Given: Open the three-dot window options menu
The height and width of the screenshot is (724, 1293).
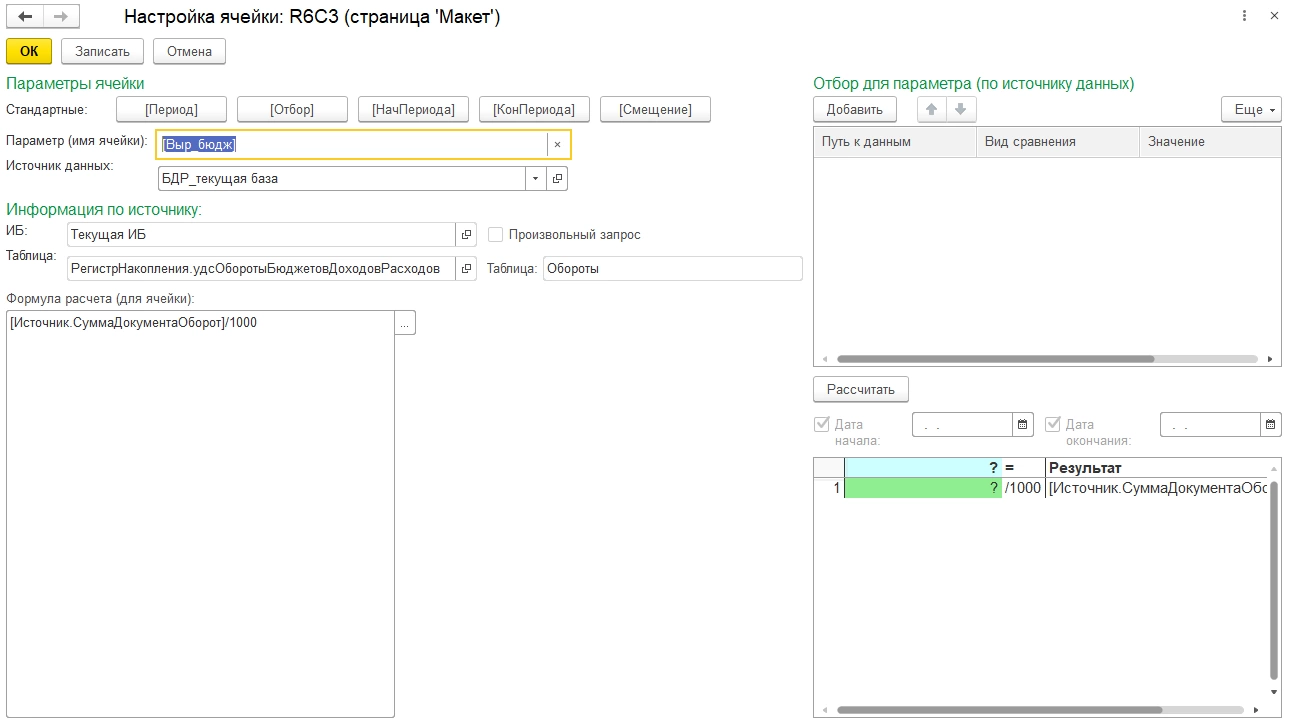Looking at the screenshot, I should pos(1244,17).
